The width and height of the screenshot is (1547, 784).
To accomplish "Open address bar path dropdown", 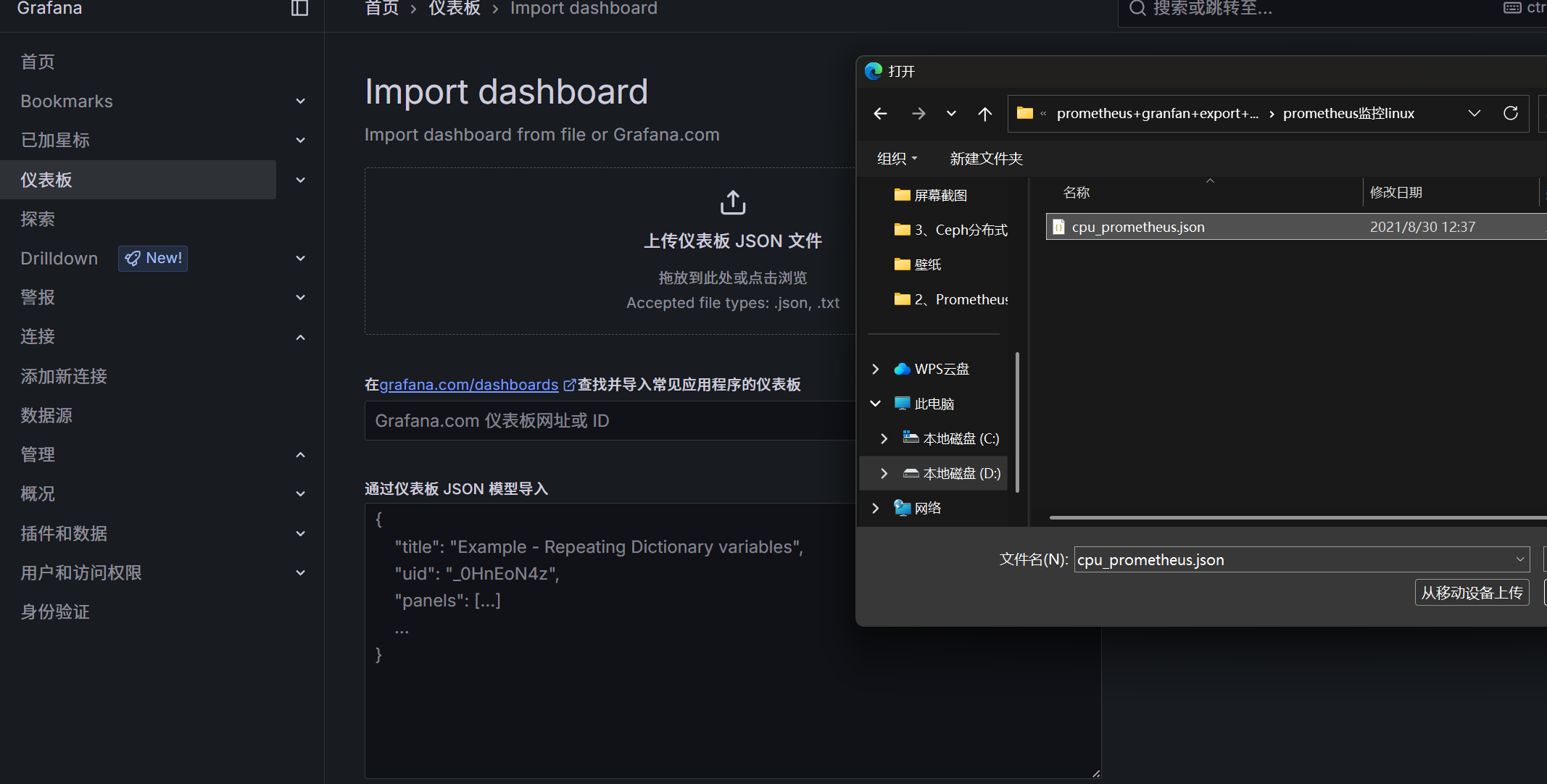I will [x=1474, y=113].
